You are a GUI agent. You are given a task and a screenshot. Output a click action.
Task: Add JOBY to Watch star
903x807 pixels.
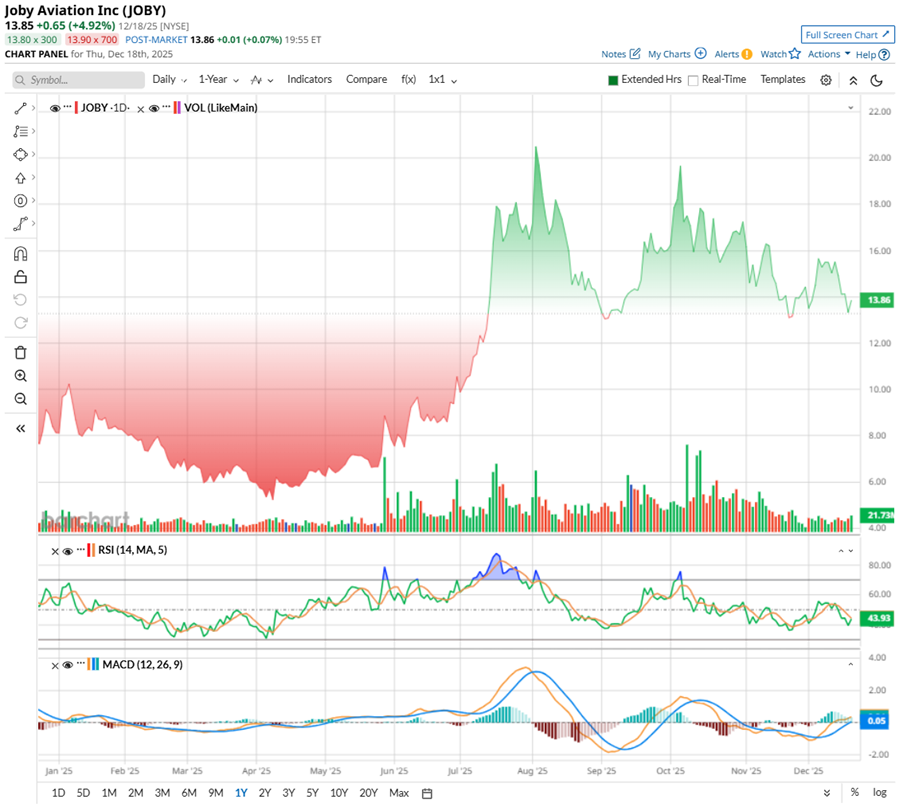(x=795, y=54)
